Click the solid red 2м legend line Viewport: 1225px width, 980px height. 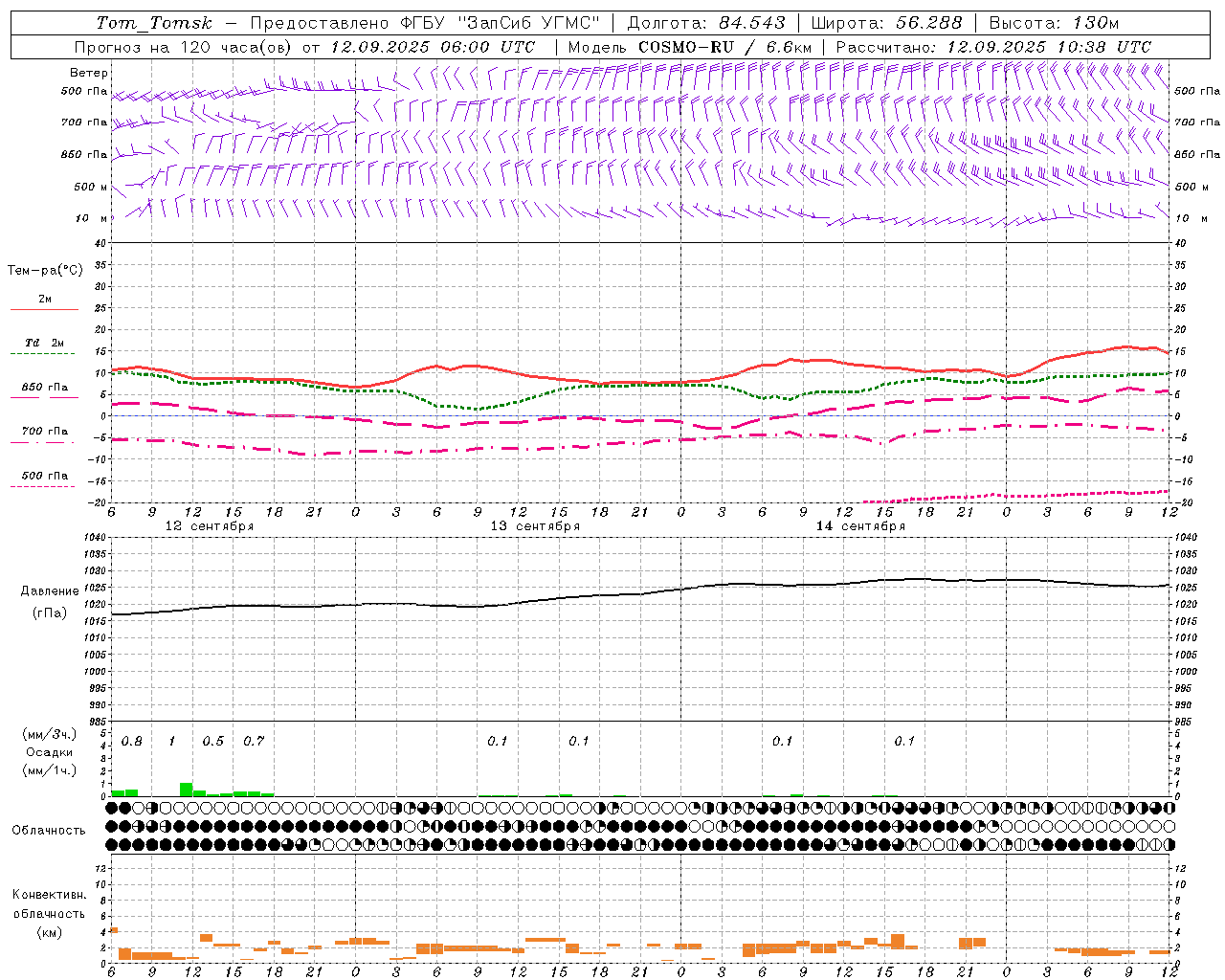[x=44, y=309]
